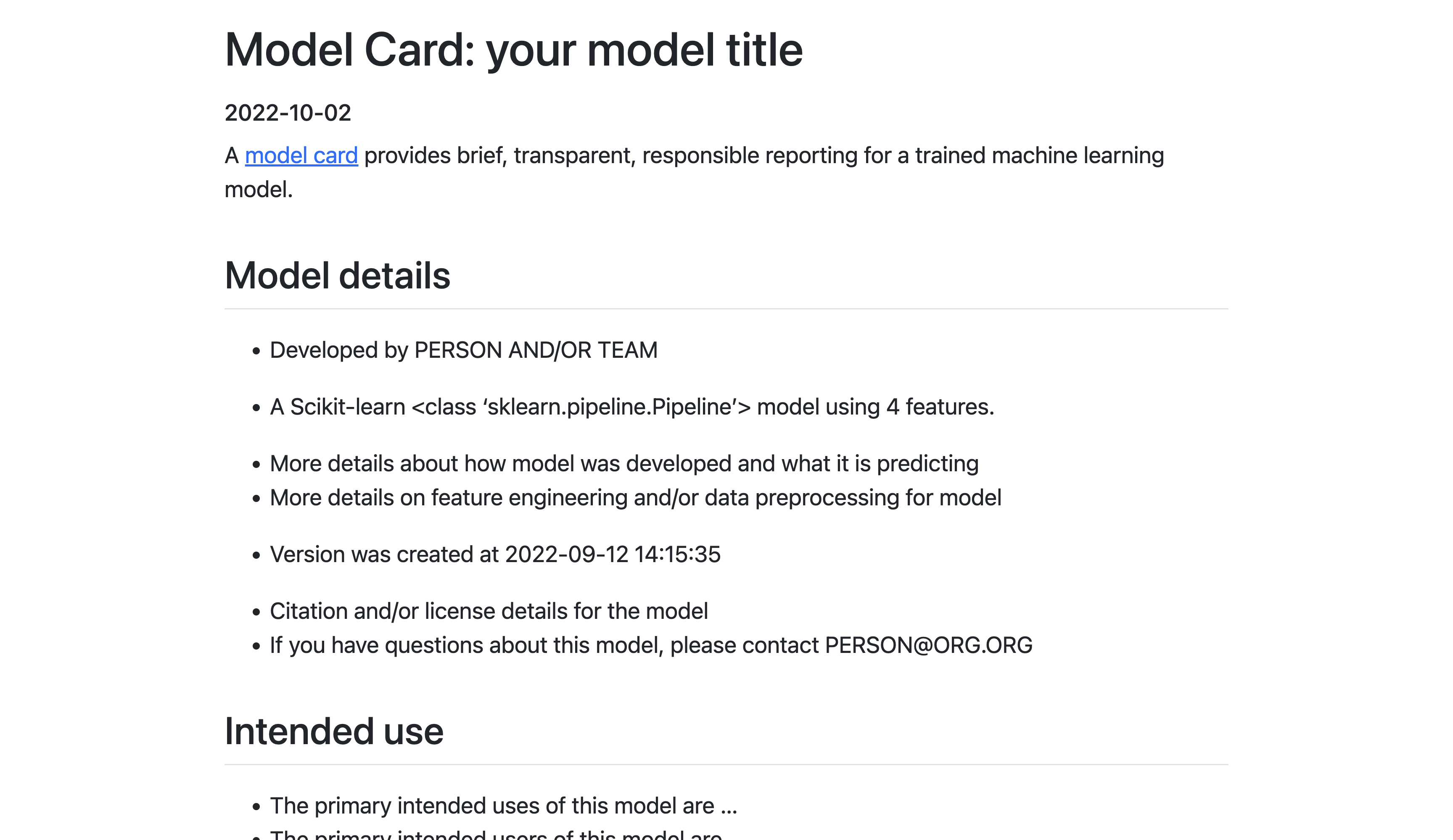Click the 'Model details' section heading

337,275
